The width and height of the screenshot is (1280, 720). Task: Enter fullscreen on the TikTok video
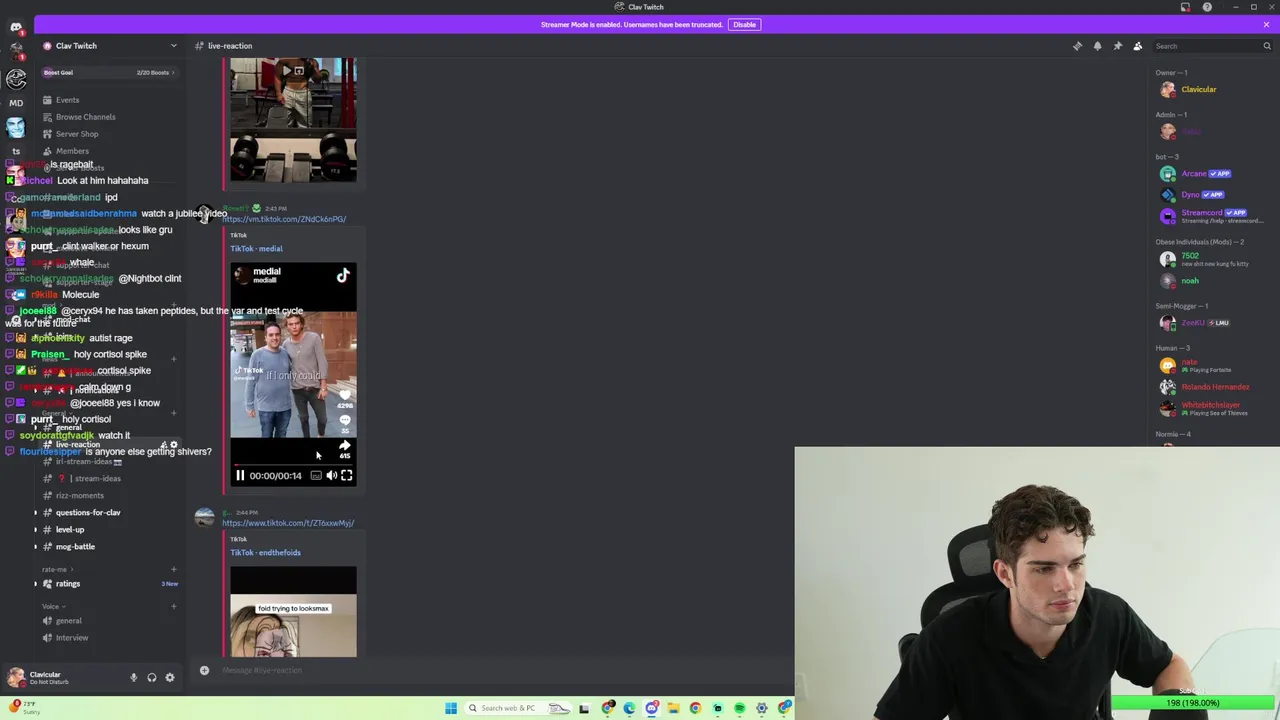[346, 476]
